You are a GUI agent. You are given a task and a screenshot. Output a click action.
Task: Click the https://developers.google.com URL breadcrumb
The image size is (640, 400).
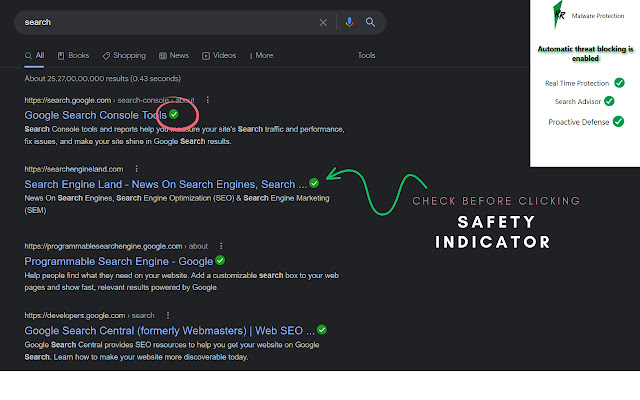click(x=89, y=316)
